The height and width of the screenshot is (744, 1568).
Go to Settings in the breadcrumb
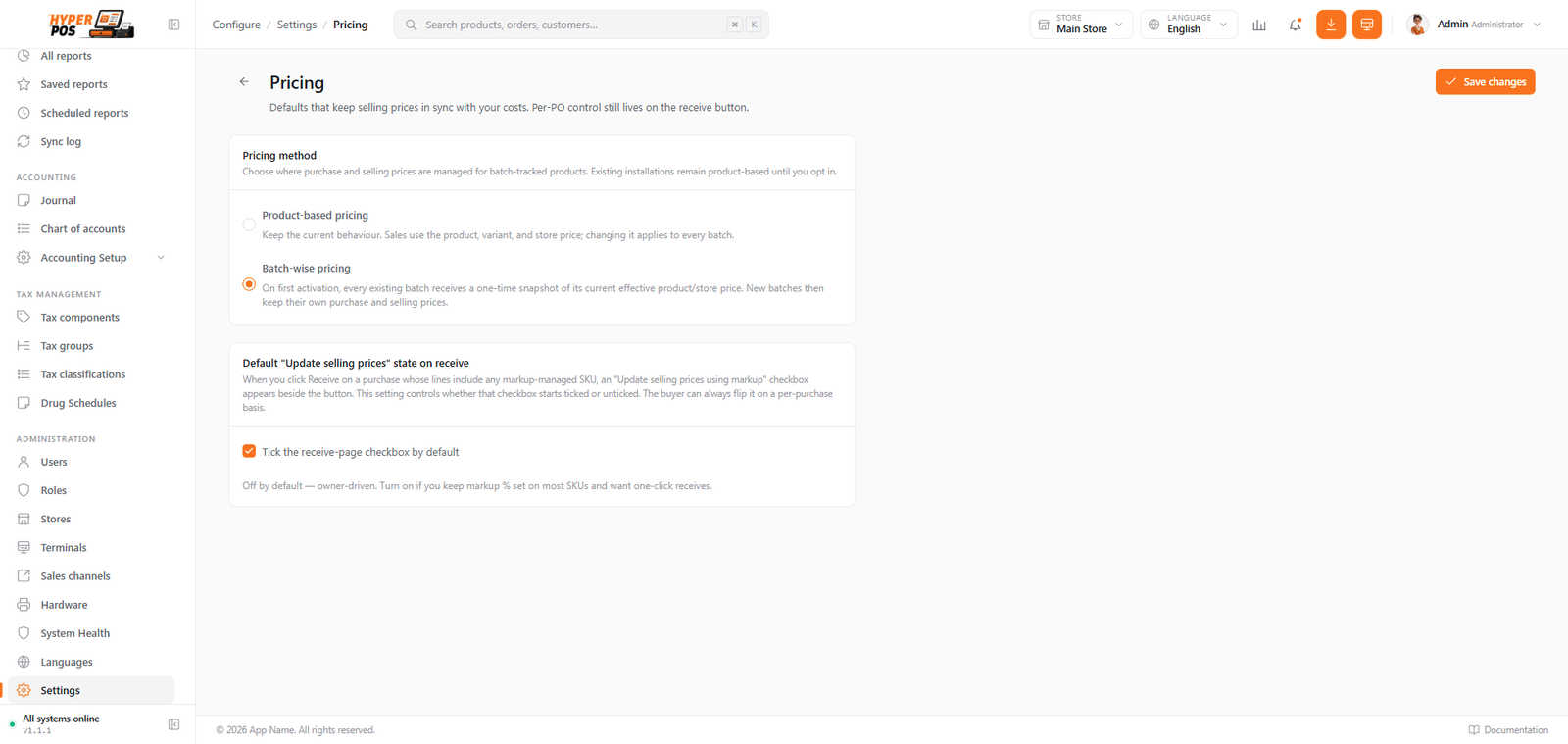(297, 25)
